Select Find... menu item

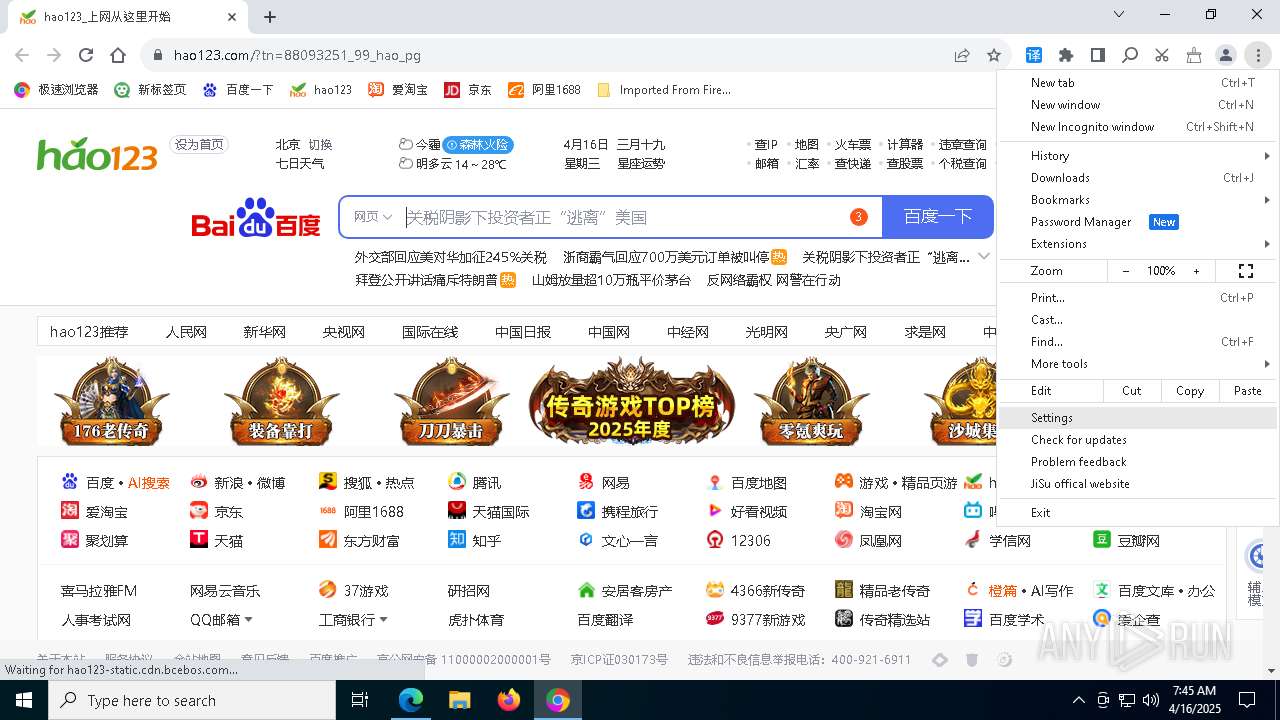point(1138,342)
